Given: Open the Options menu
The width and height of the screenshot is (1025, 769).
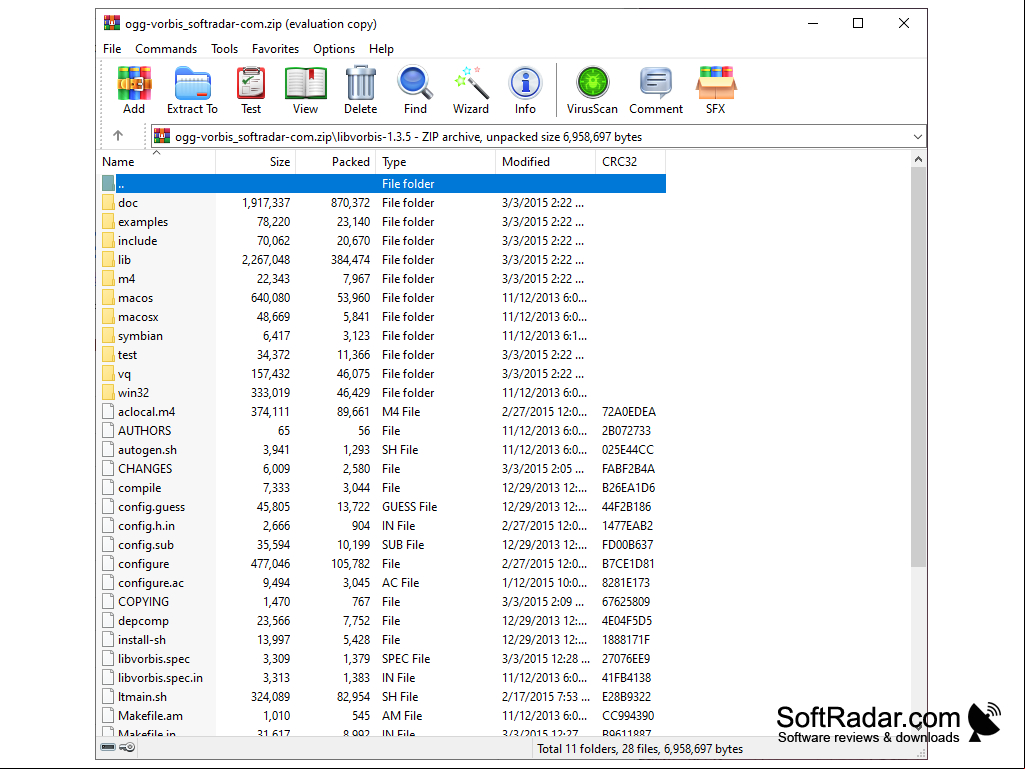Looking at the screenshot, I should tap(334, 49).
